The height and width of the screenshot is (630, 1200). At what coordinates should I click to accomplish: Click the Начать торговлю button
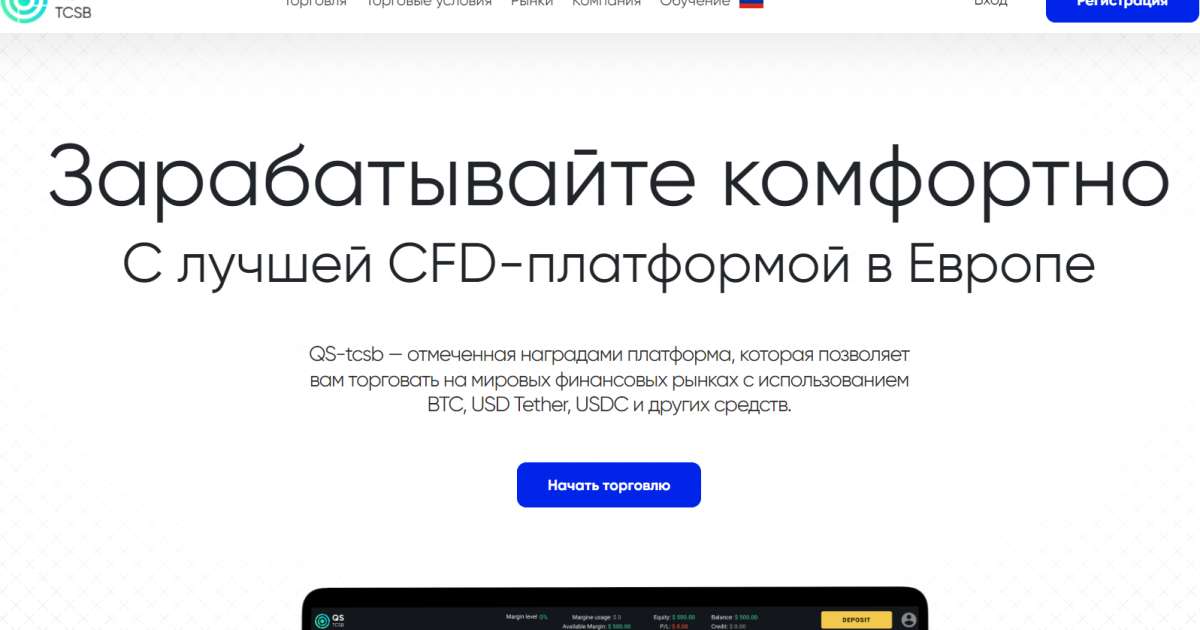coord(609,485)
